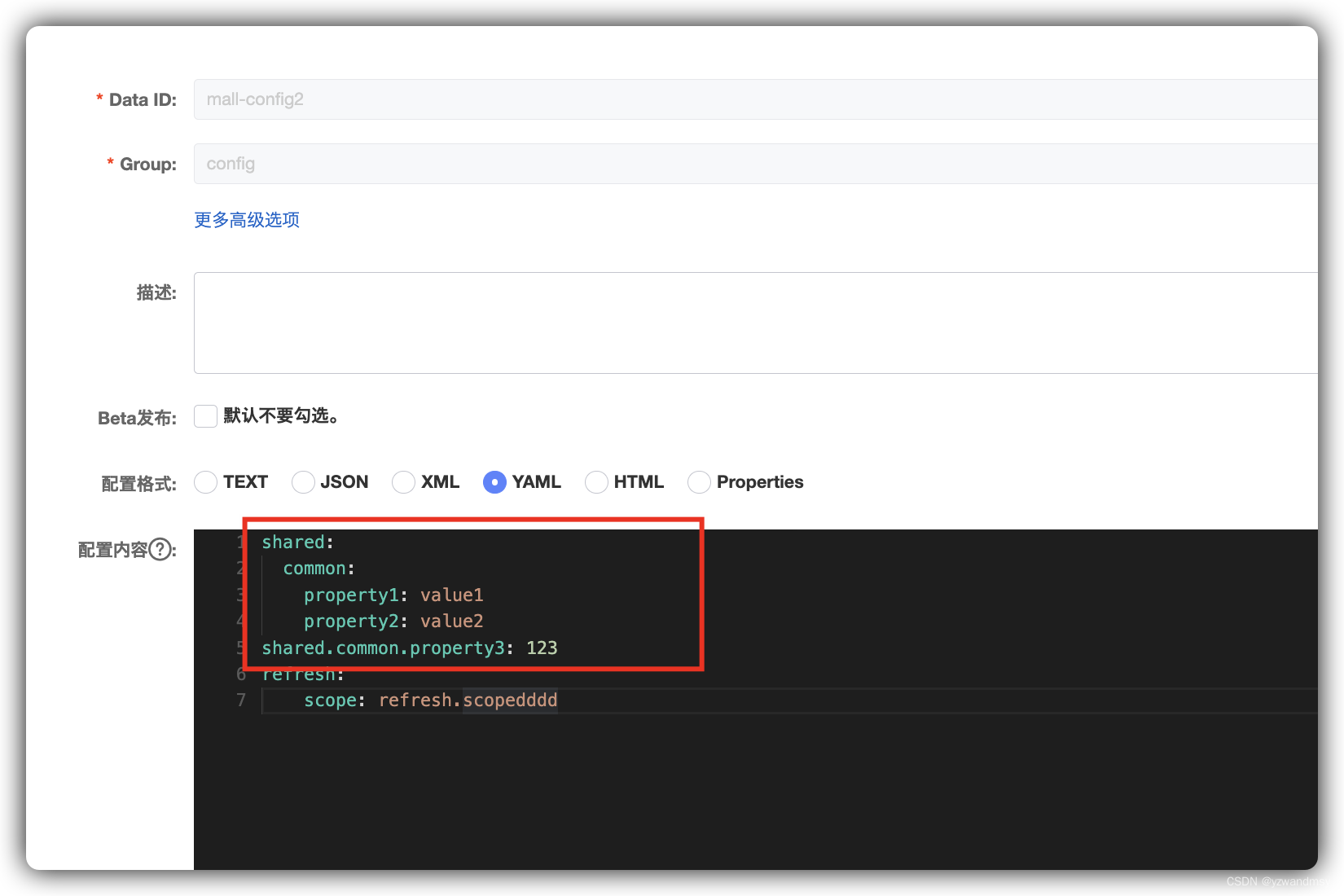This screenshot has width=1344, height=896.
Task: Select the Properties configuration format
Action: (x=699, y=482)
